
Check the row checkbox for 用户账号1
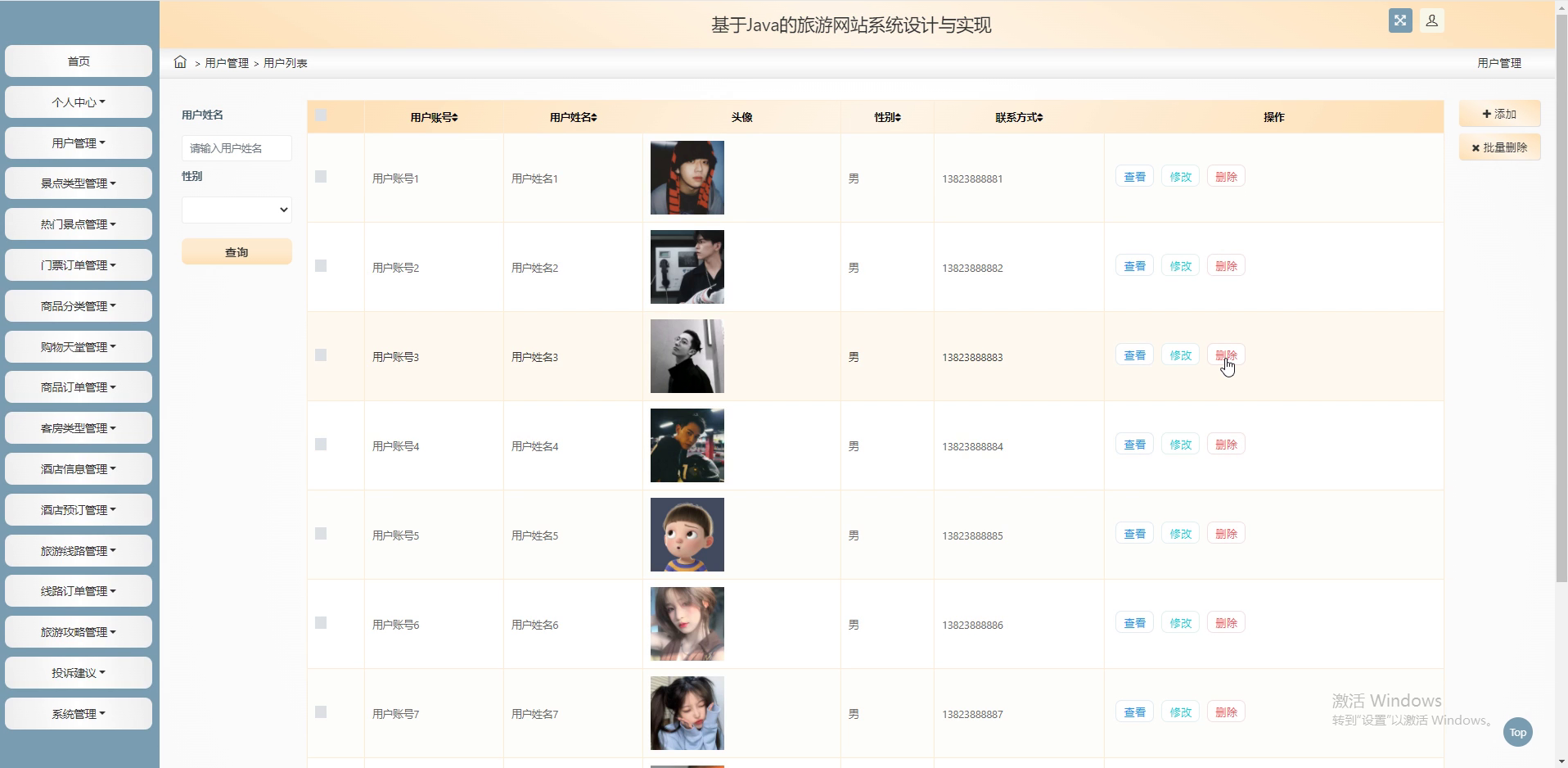[x=321, y=177]
